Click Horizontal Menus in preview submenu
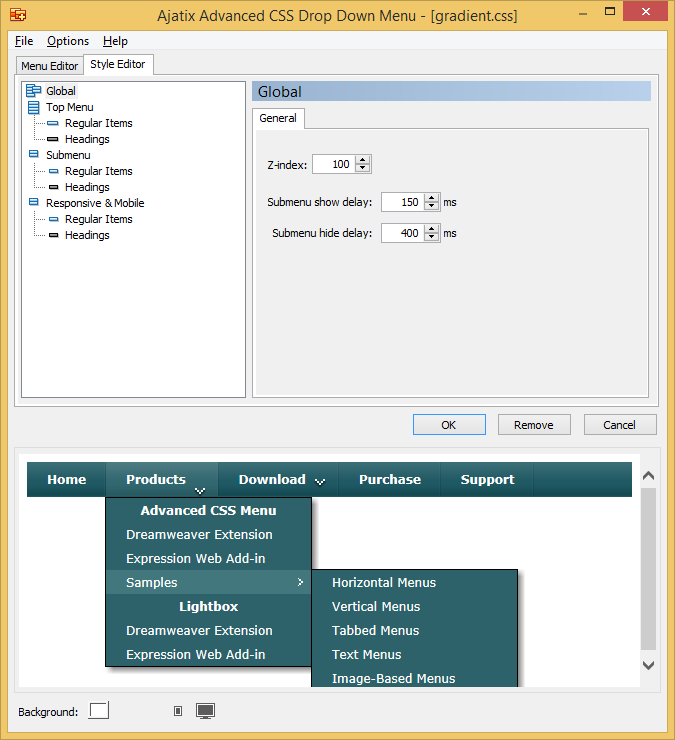Image resolution: width=675 pixels, height=740 pixels. pyautogui.click(x=414, y=582)
